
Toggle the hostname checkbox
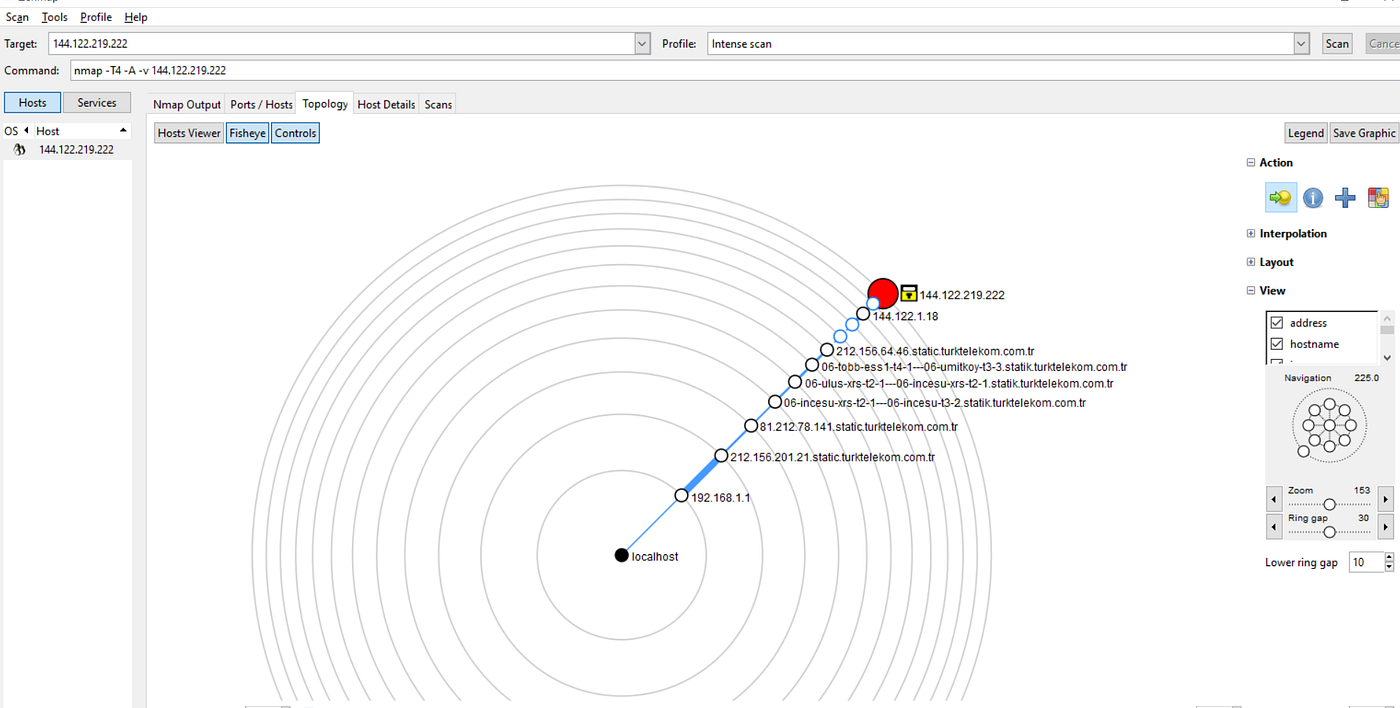[x=1277, y=344]
